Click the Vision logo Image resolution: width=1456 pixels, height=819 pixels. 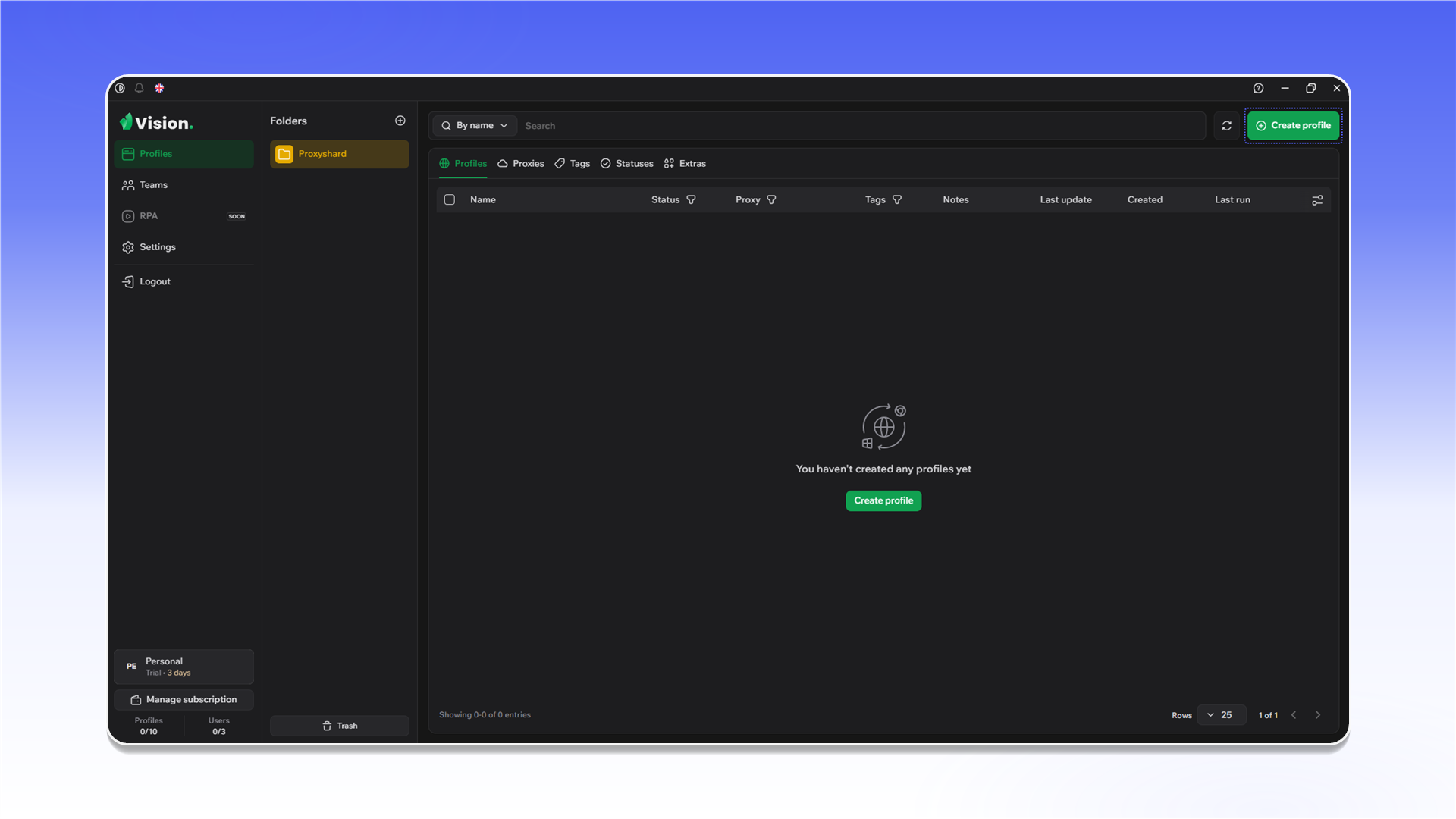click(156, 122)
